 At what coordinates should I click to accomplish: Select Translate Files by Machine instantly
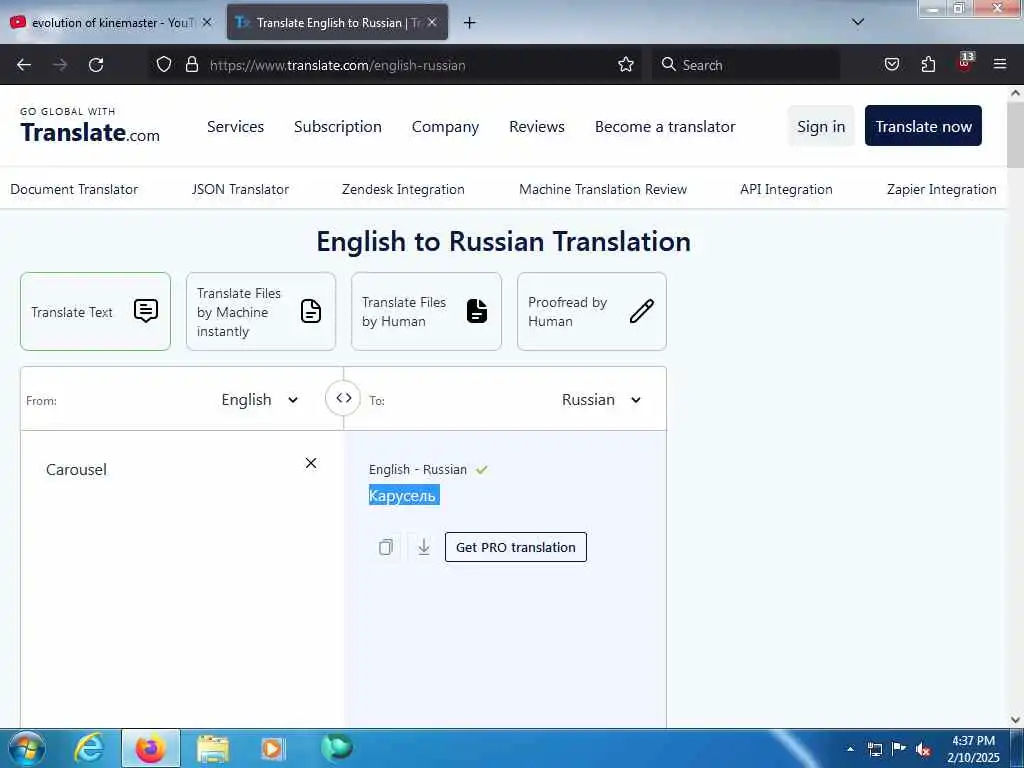coord(261,312)
